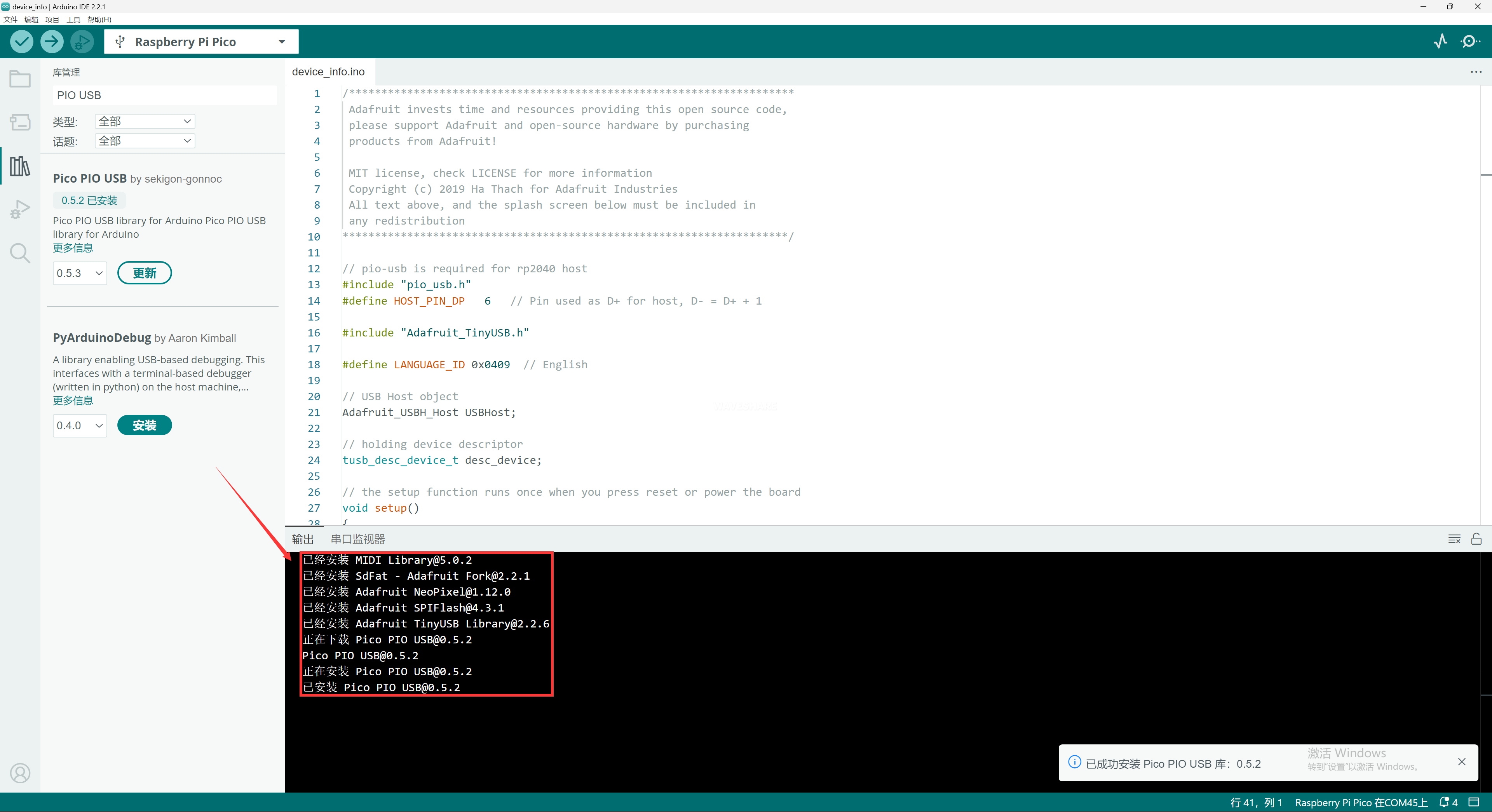Click the PIO USB library search field
This screenshot has height=812, width=1492.
(164, 96)
